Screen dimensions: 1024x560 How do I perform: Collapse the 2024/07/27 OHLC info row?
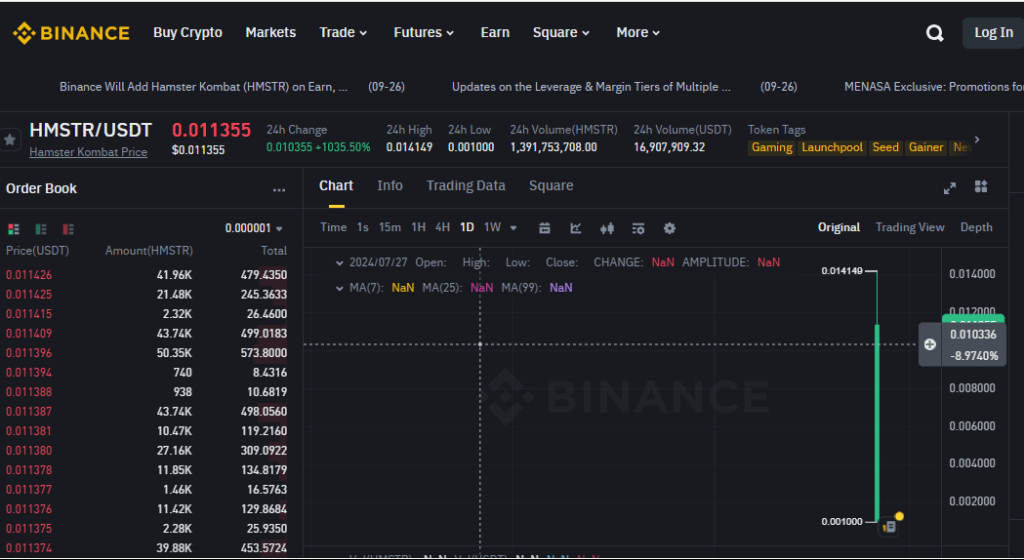(x=339, y=263)
